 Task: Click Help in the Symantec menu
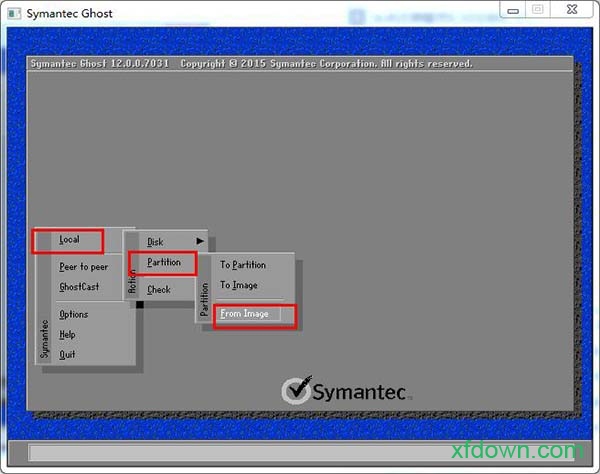[67, 334]
